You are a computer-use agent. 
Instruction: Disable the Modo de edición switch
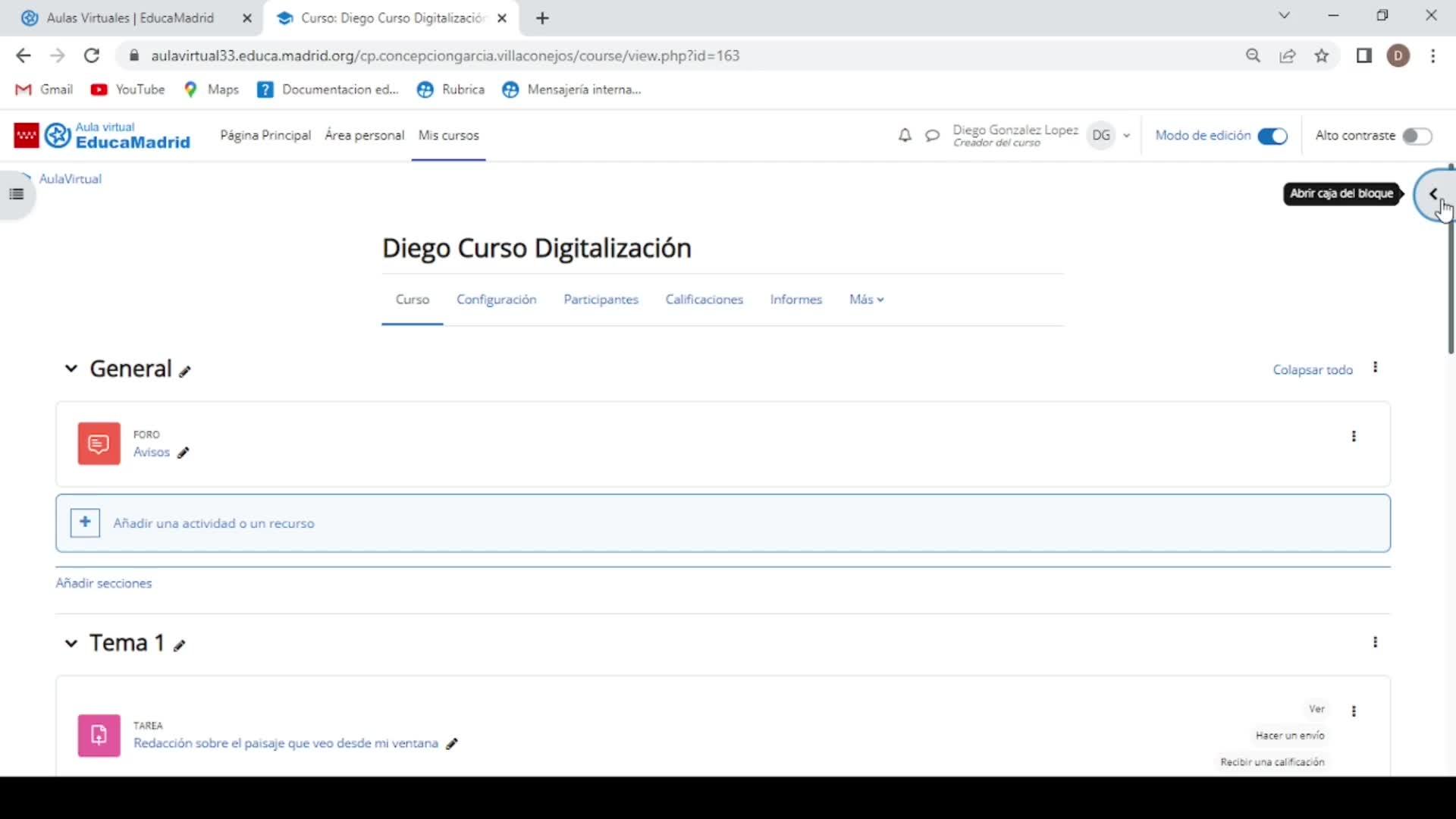coord(1272,136)
